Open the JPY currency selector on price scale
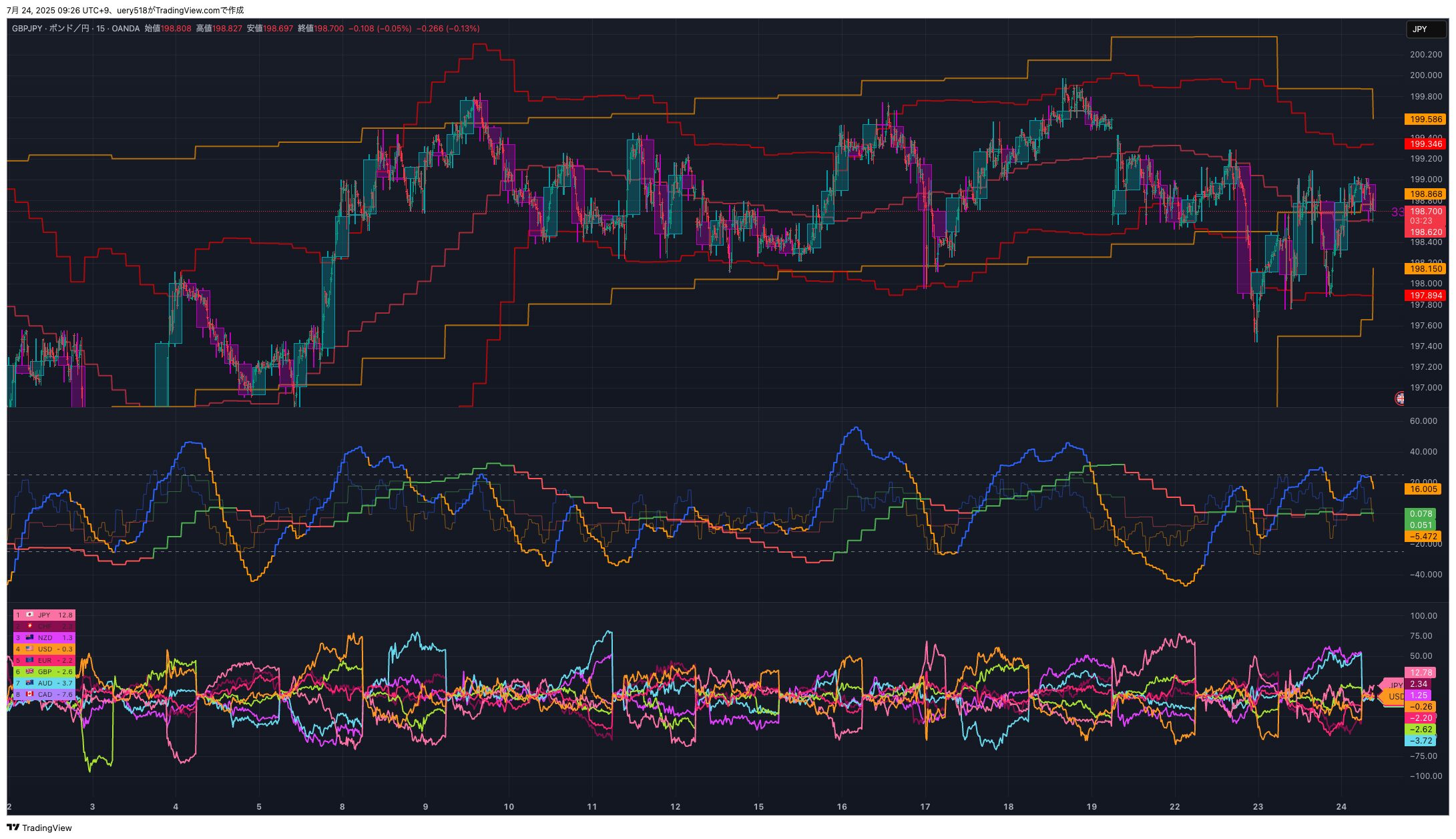This screenshot has height=839, width=1456. coord(1426,29)
